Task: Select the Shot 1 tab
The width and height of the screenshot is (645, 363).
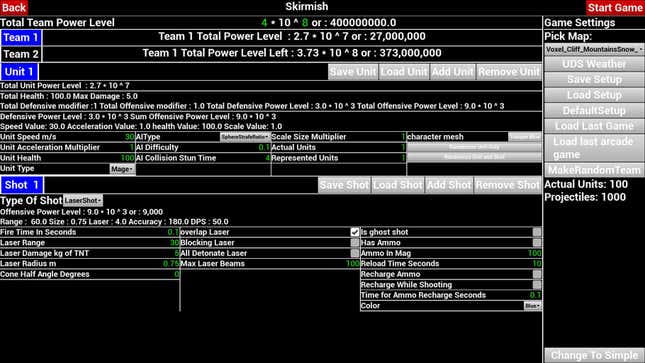Action: (22, 185)
